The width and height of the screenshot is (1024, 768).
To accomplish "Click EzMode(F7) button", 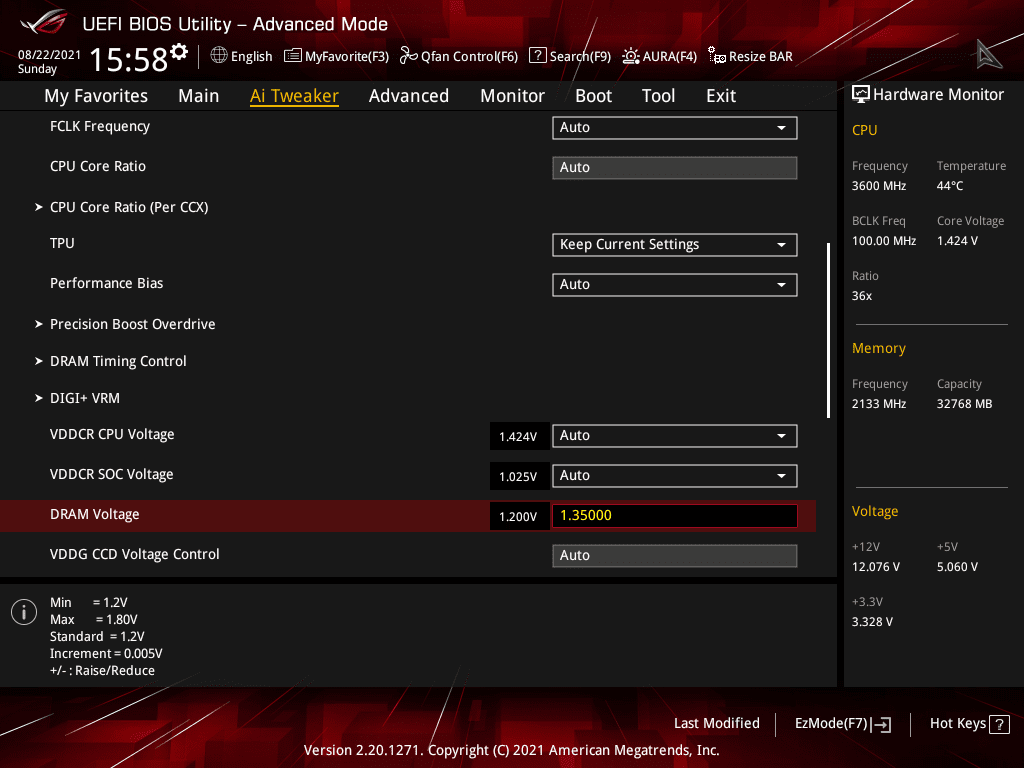I will 842,724.
